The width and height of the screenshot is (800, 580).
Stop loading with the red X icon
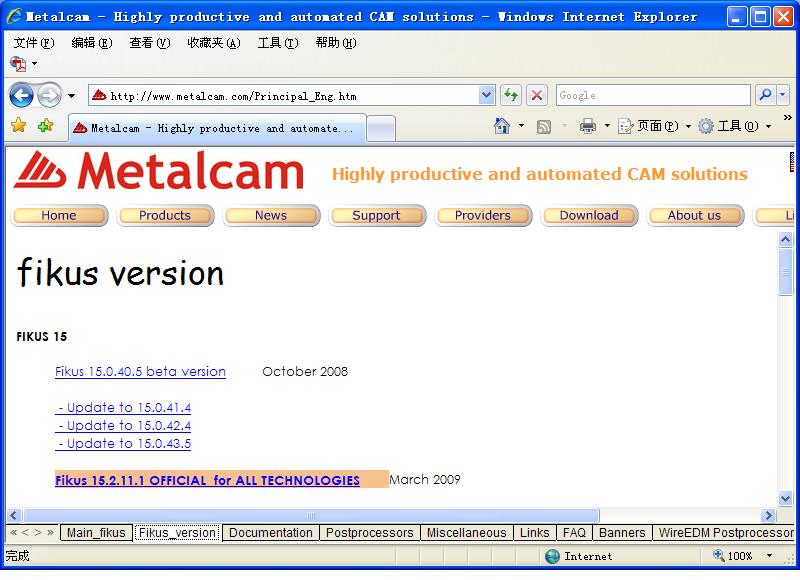point(537,95)
